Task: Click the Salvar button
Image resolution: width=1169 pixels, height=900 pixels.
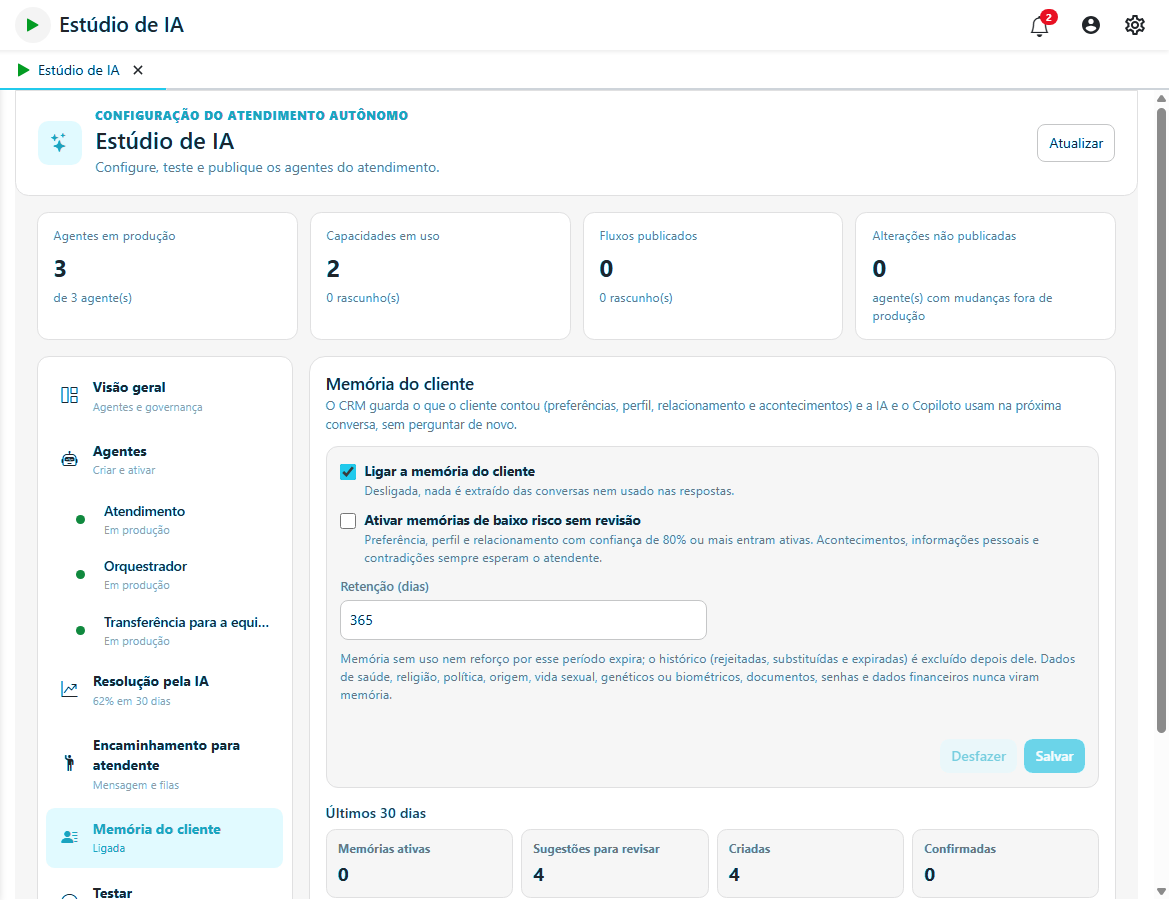Action: pyautogui.click(x=1054, y=756)
